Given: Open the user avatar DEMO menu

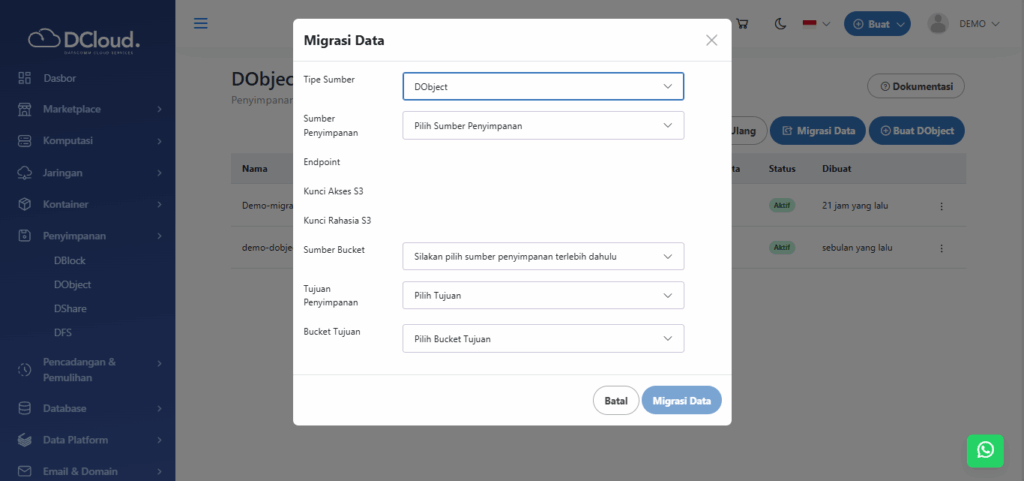Looking at the screenshot, I should click(x=963, y=24).
